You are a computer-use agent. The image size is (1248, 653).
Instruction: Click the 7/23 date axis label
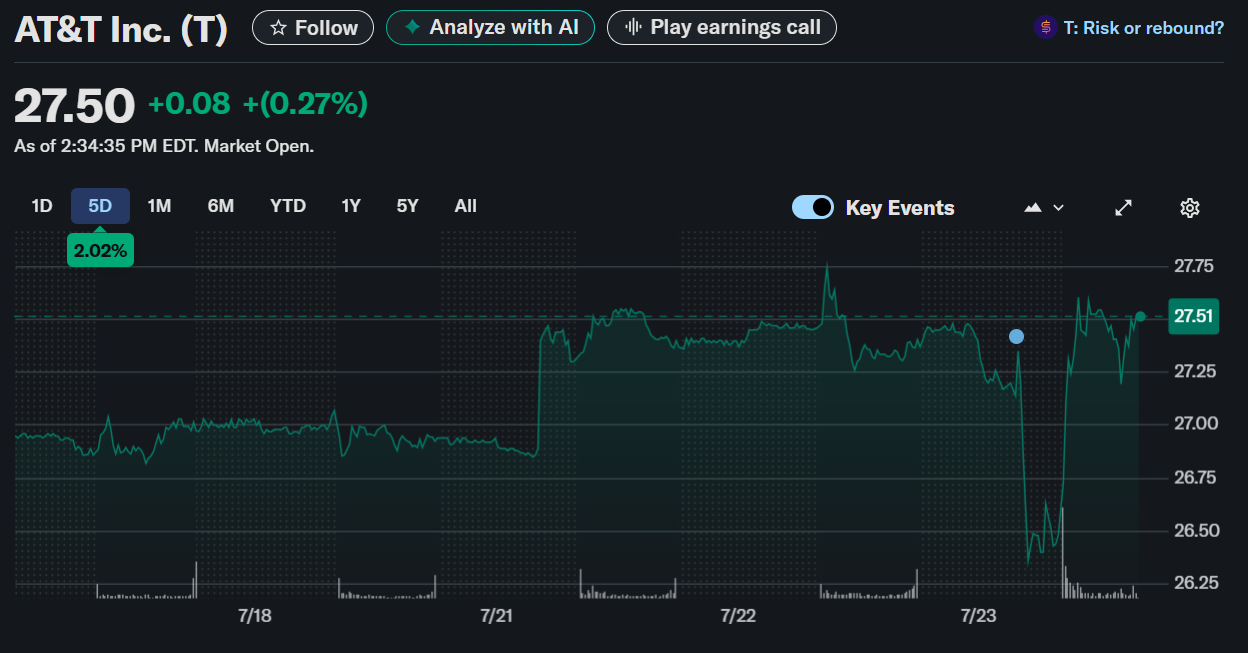pyautogui.click(x=979, y=616)
